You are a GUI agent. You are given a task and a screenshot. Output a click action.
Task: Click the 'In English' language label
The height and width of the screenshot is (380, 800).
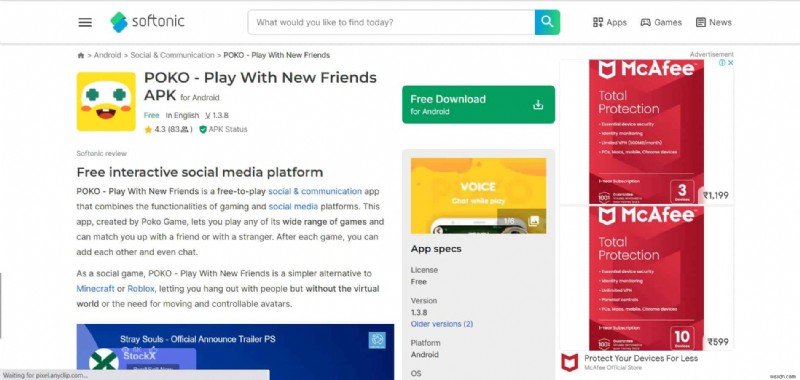point(182,116)
